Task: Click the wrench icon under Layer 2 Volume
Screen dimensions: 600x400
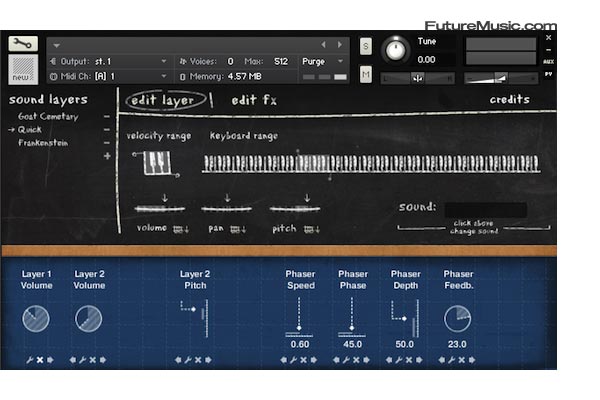Action: coord(82,360)
